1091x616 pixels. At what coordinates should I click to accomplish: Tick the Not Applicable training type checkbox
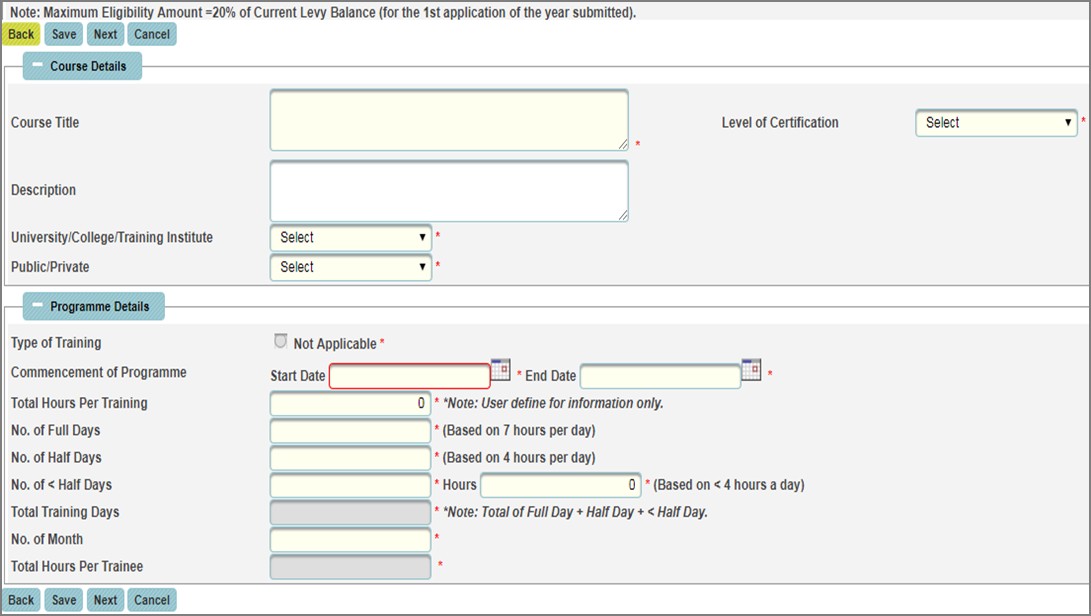pyautogui.click(x=280, y=341)
